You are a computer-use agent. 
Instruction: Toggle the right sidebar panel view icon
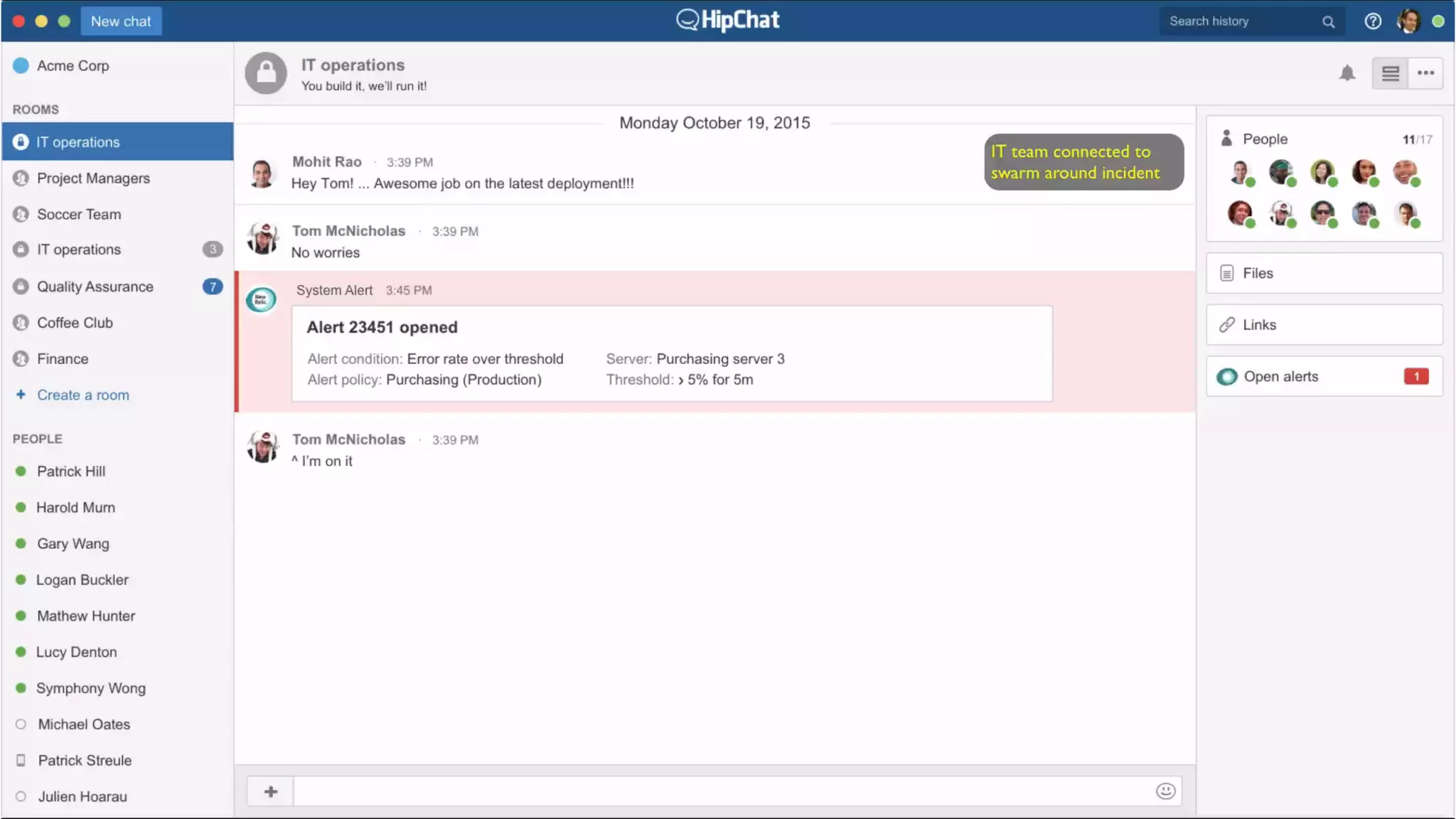pos(1390,73)
